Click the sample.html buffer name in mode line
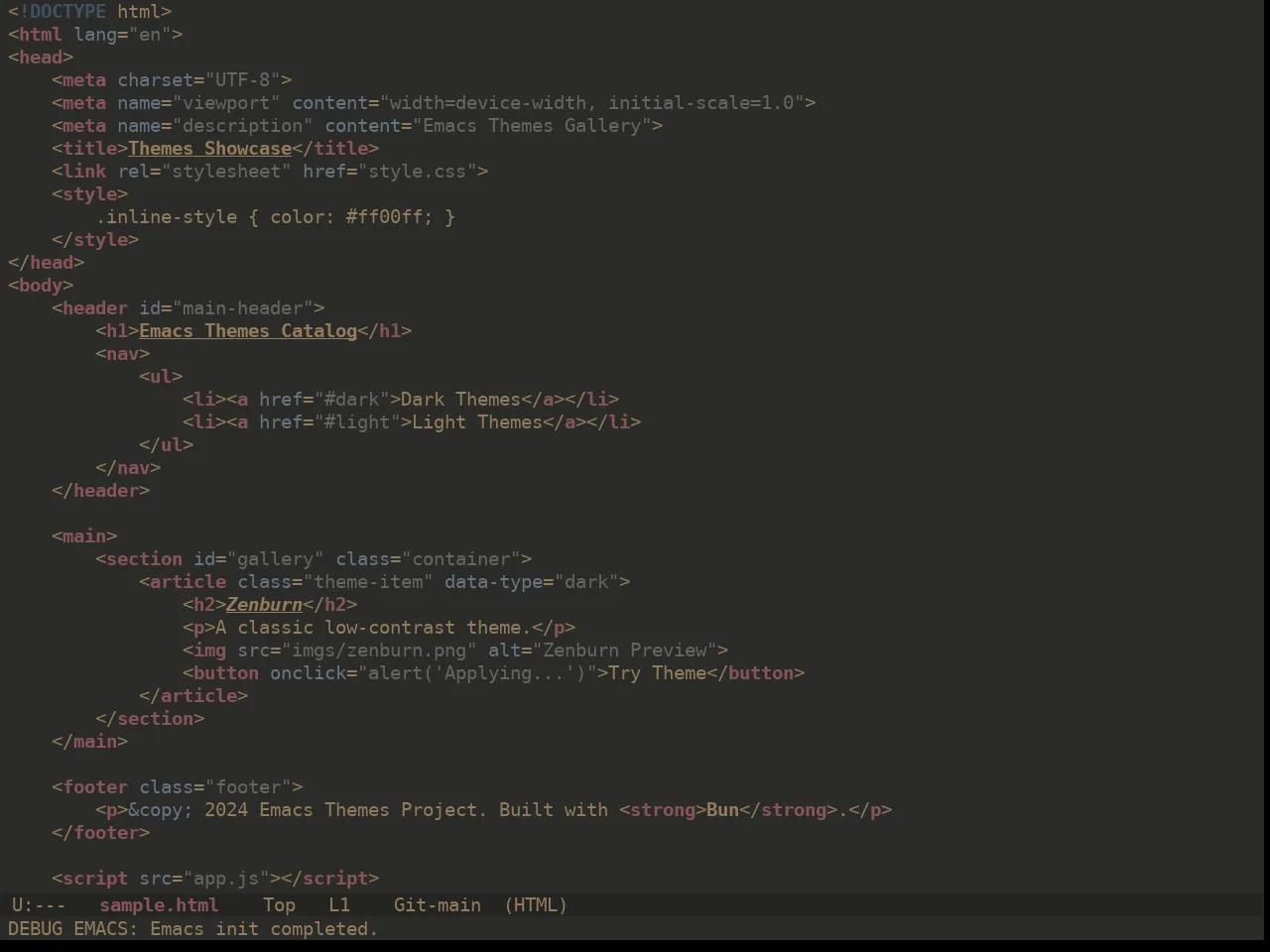The width and height of the screenshot is (1270, 952). tap(159, 905)
